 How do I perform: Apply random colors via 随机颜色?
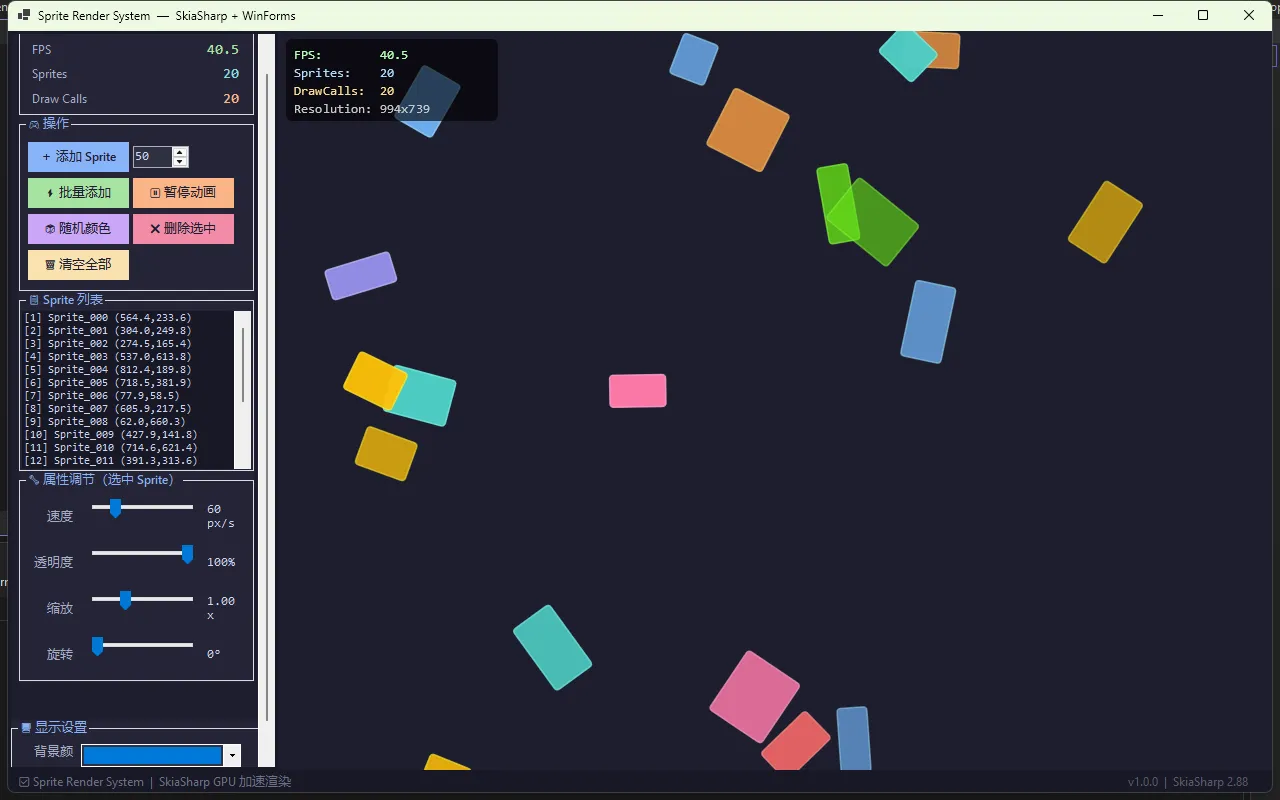[78, 229]
